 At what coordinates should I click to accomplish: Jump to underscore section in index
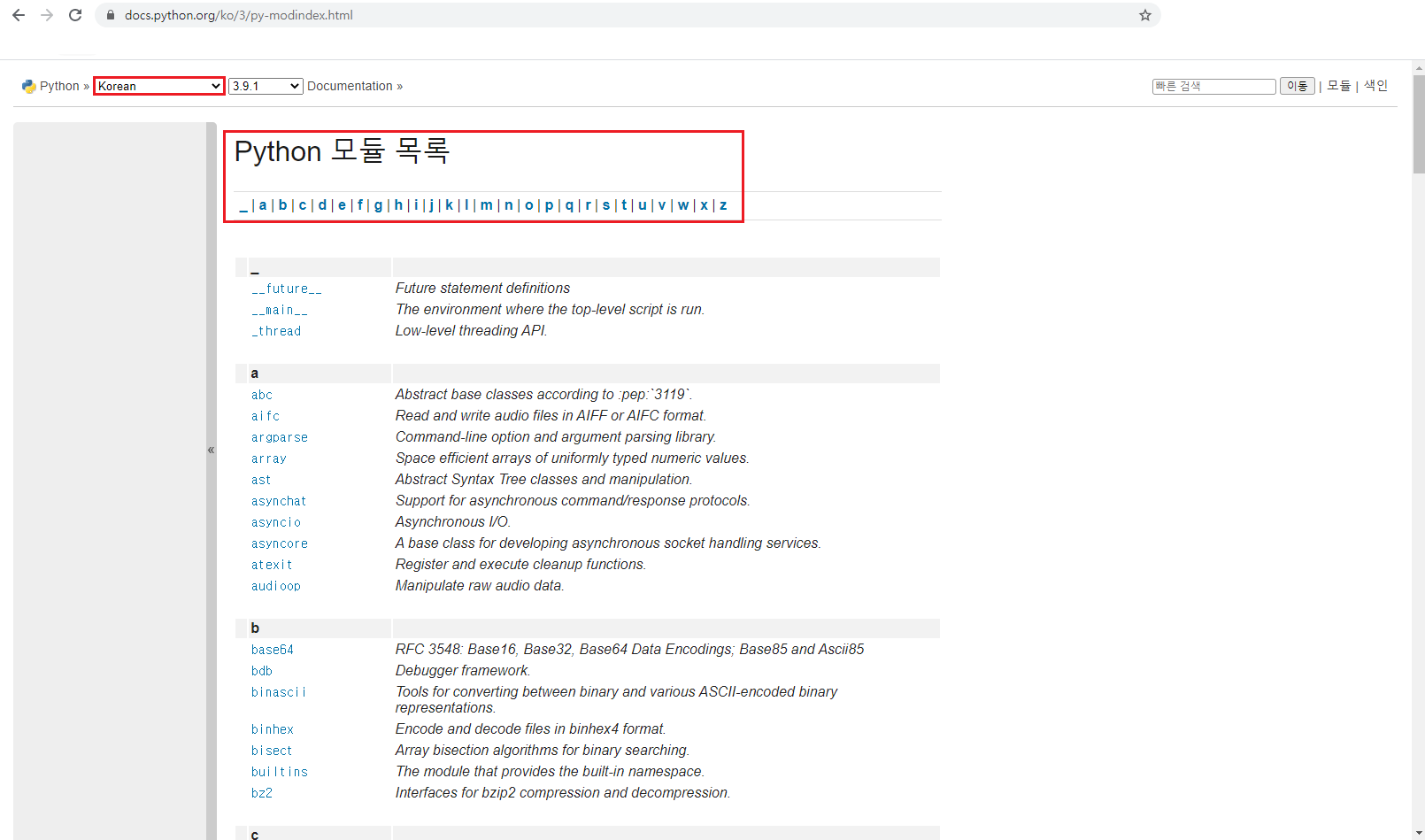click(243, 205)
